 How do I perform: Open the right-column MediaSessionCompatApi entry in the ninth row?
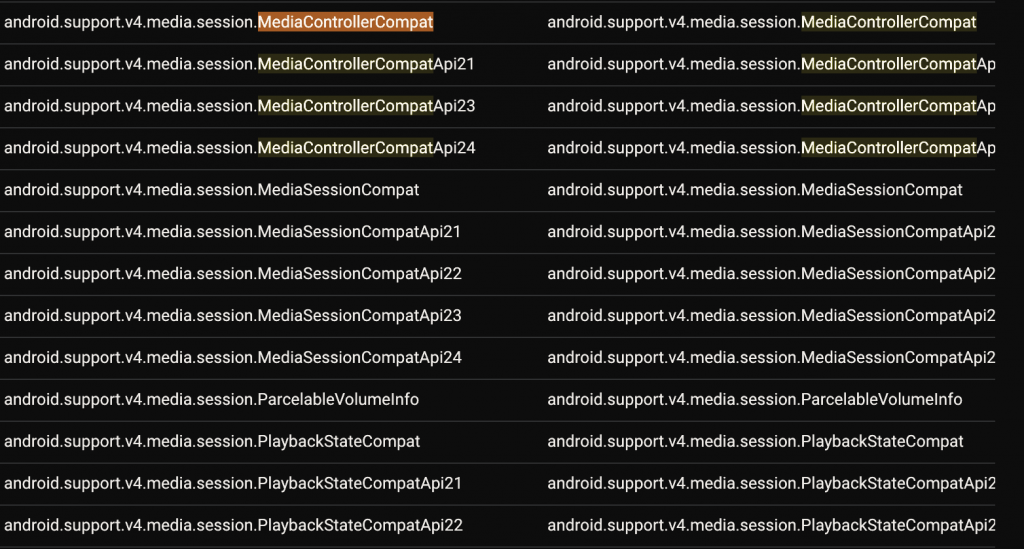pos(771,357)
